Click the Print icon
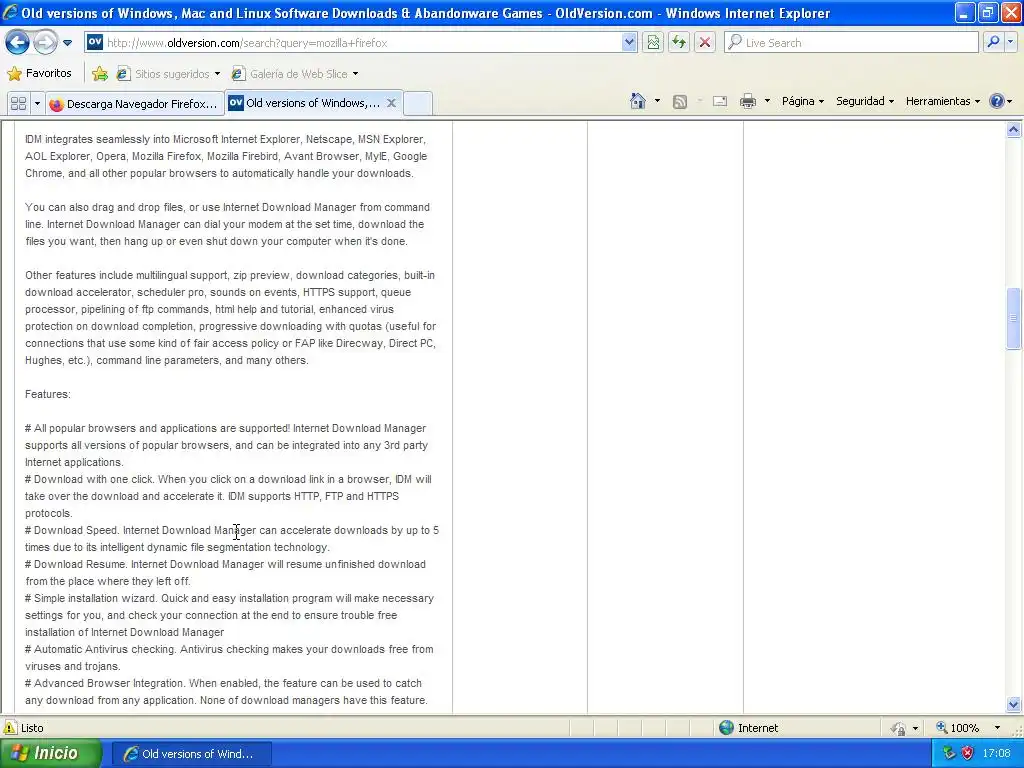This screenshot has height=768, width=1024. tap(748, 101)
